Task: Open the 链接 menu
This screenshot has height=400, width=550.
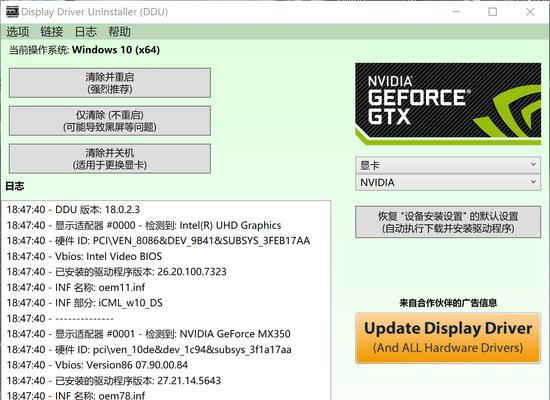Action: [52, 32]
